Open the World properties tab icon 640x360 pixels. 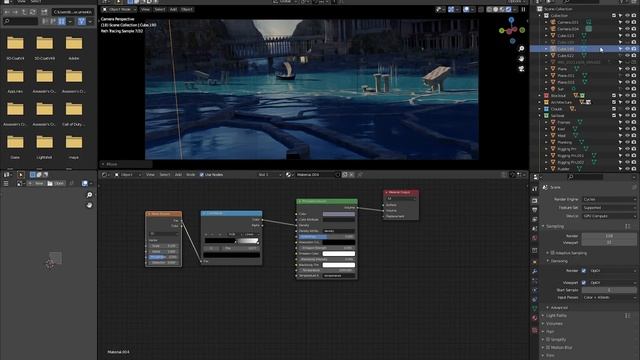[x=535, y=238]
